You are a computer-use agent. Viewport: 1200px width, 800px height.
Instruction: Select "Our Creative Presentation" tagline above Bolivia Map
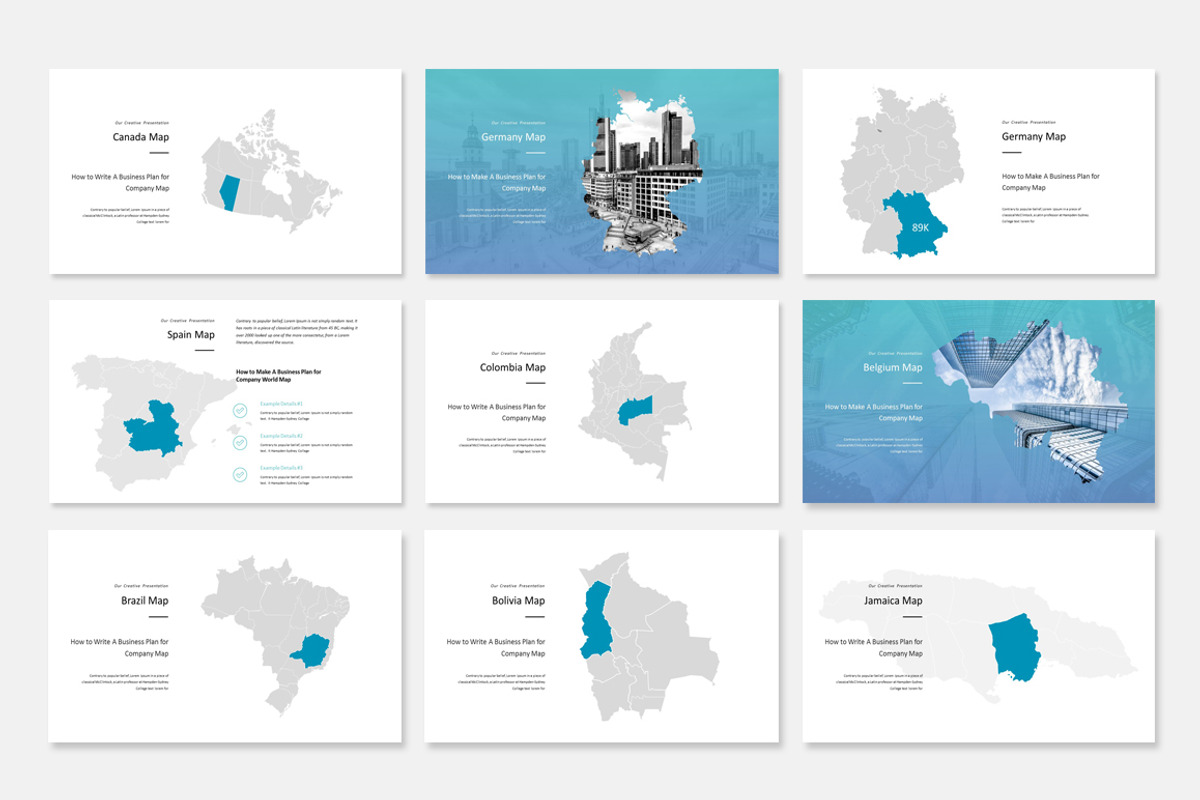pos(518,586)
